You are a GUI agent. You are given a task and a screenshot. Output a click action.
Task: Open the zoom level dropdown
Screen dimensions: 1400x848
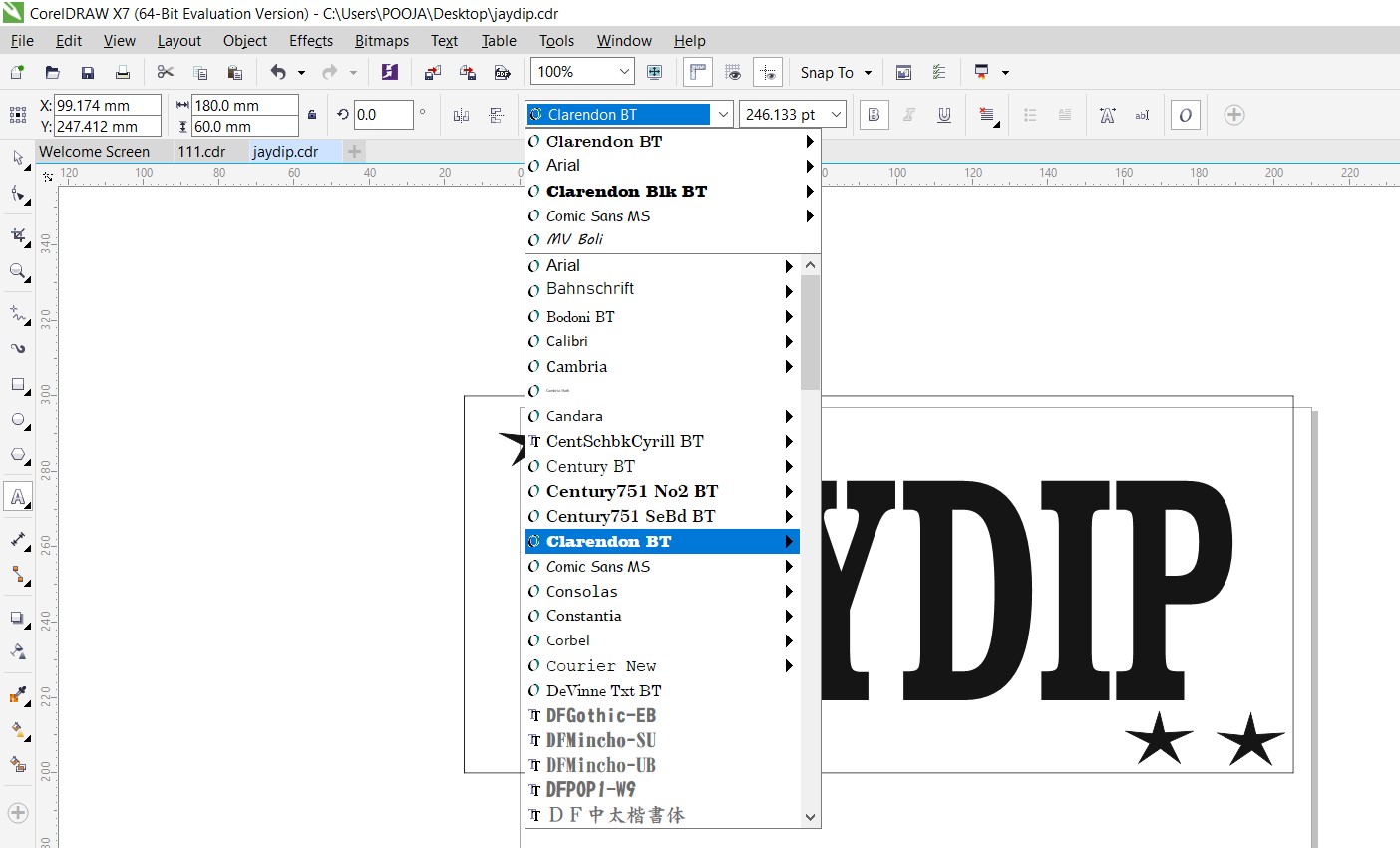pos(624,72)
